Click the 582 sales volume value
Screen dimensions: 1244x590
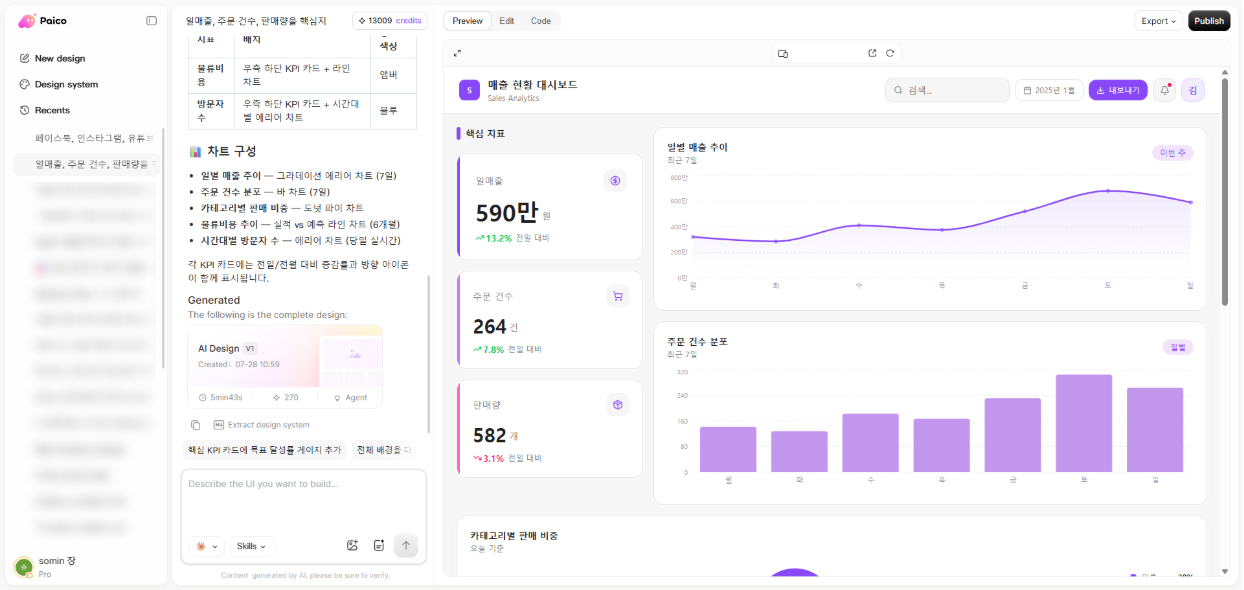pyautogui.click(x=490, y=435)
